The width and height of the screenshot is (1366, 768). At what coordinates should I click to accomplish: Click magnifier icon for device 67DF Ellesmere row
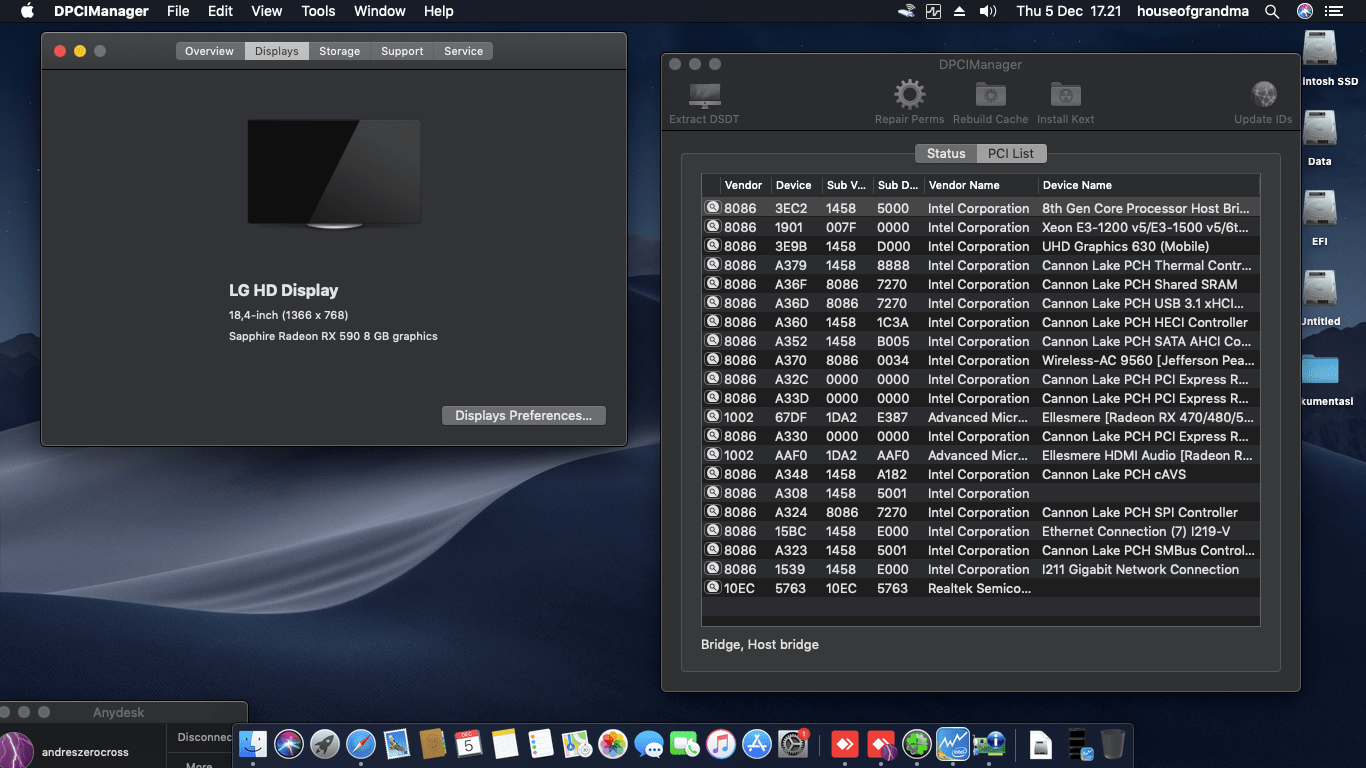(x=713, y=417)
